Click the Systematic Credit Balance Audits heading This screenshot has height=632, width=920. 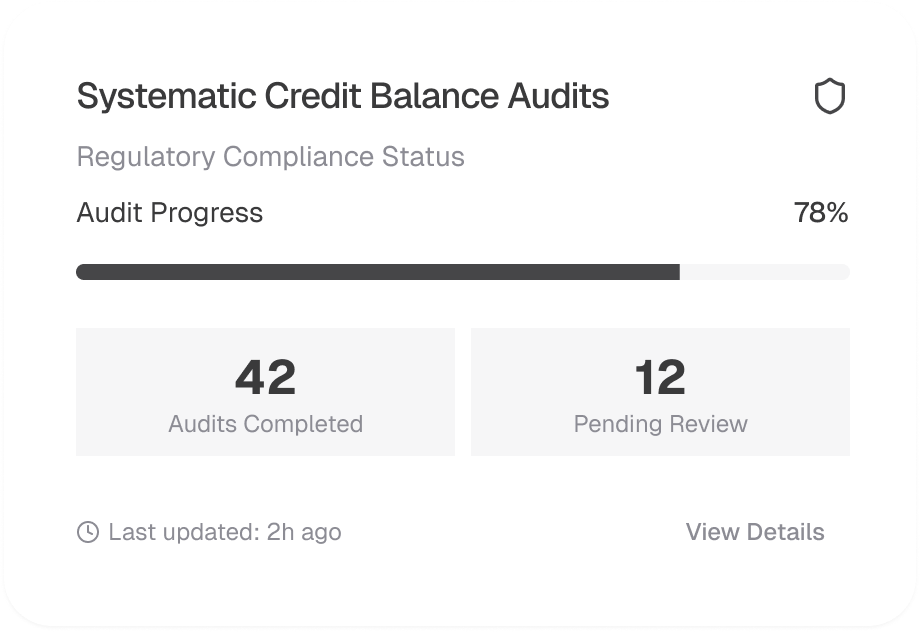(343, 97)
